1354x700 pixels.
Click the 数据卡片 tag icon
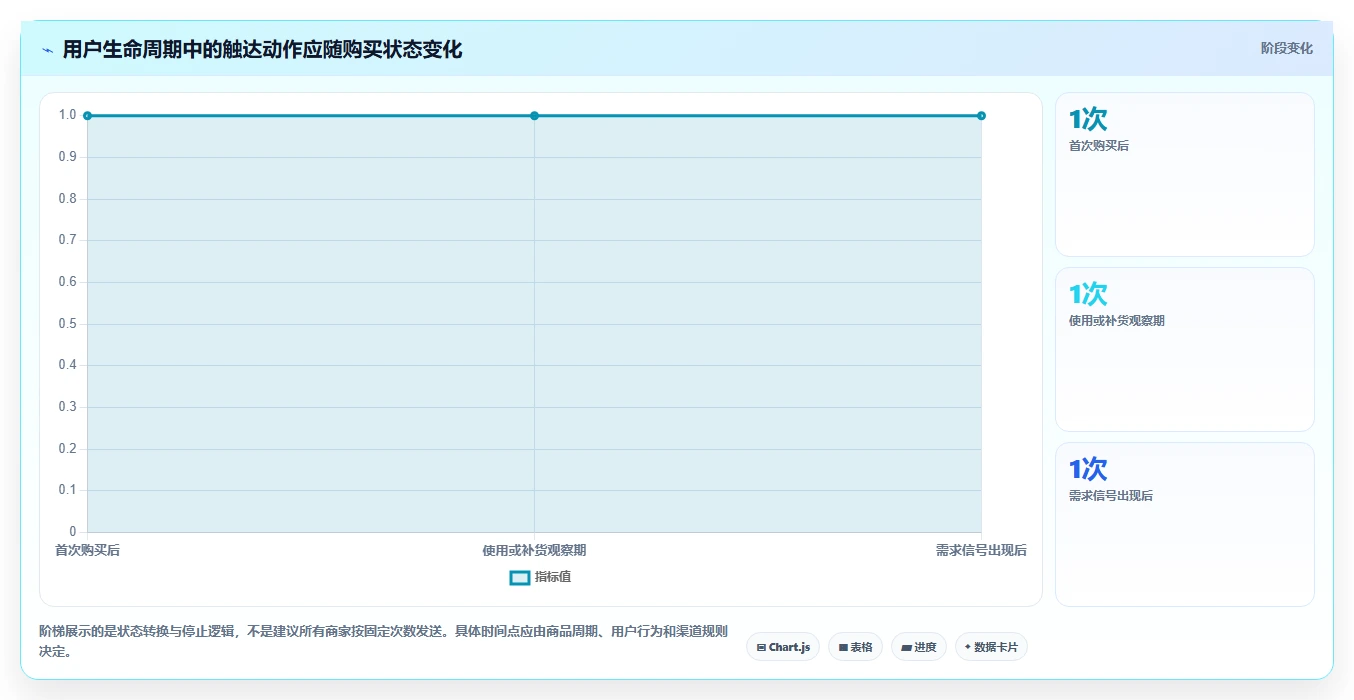(x=968, y=647)
